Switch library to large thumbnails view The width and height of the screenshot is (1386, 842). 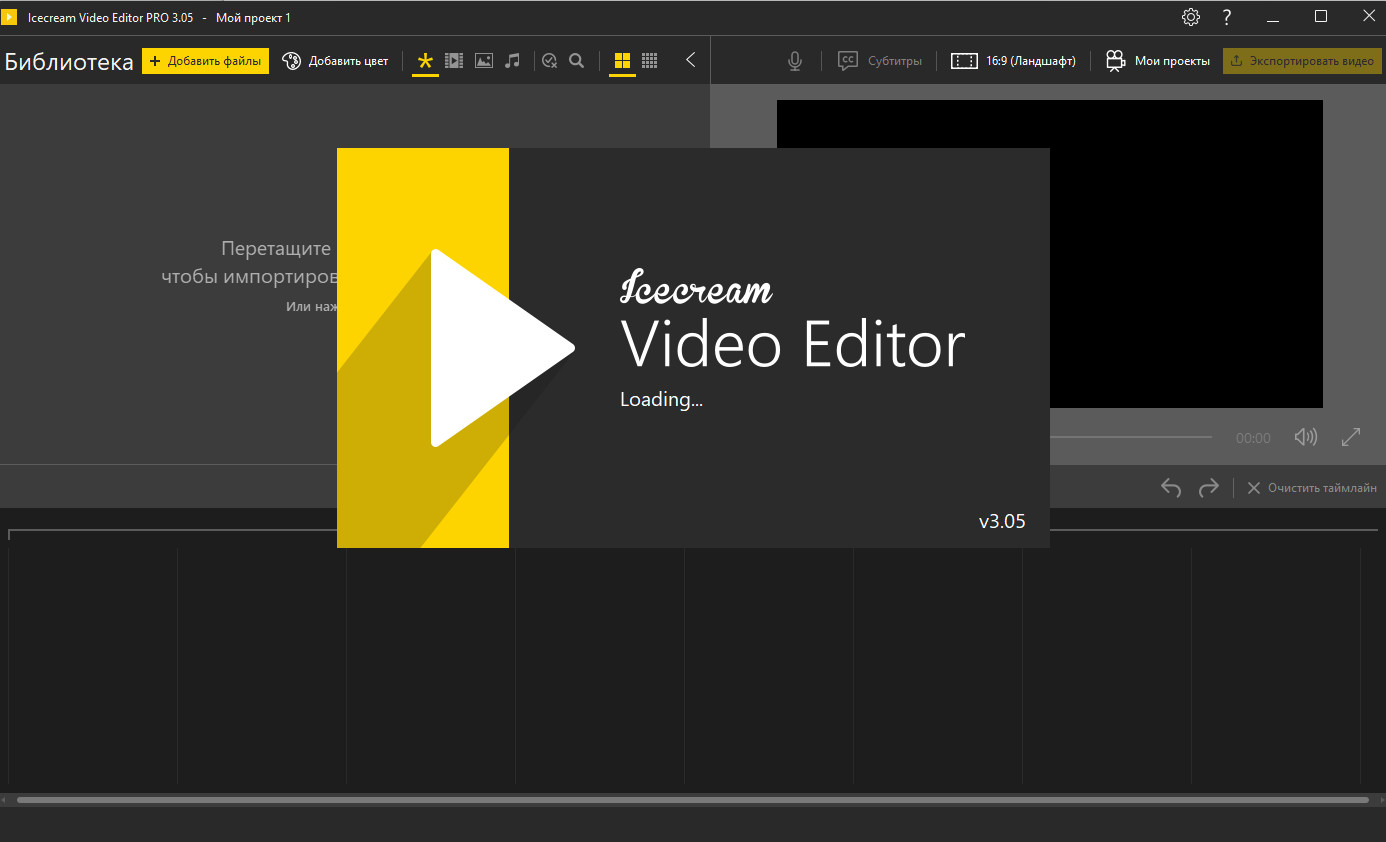click(622, 61)
